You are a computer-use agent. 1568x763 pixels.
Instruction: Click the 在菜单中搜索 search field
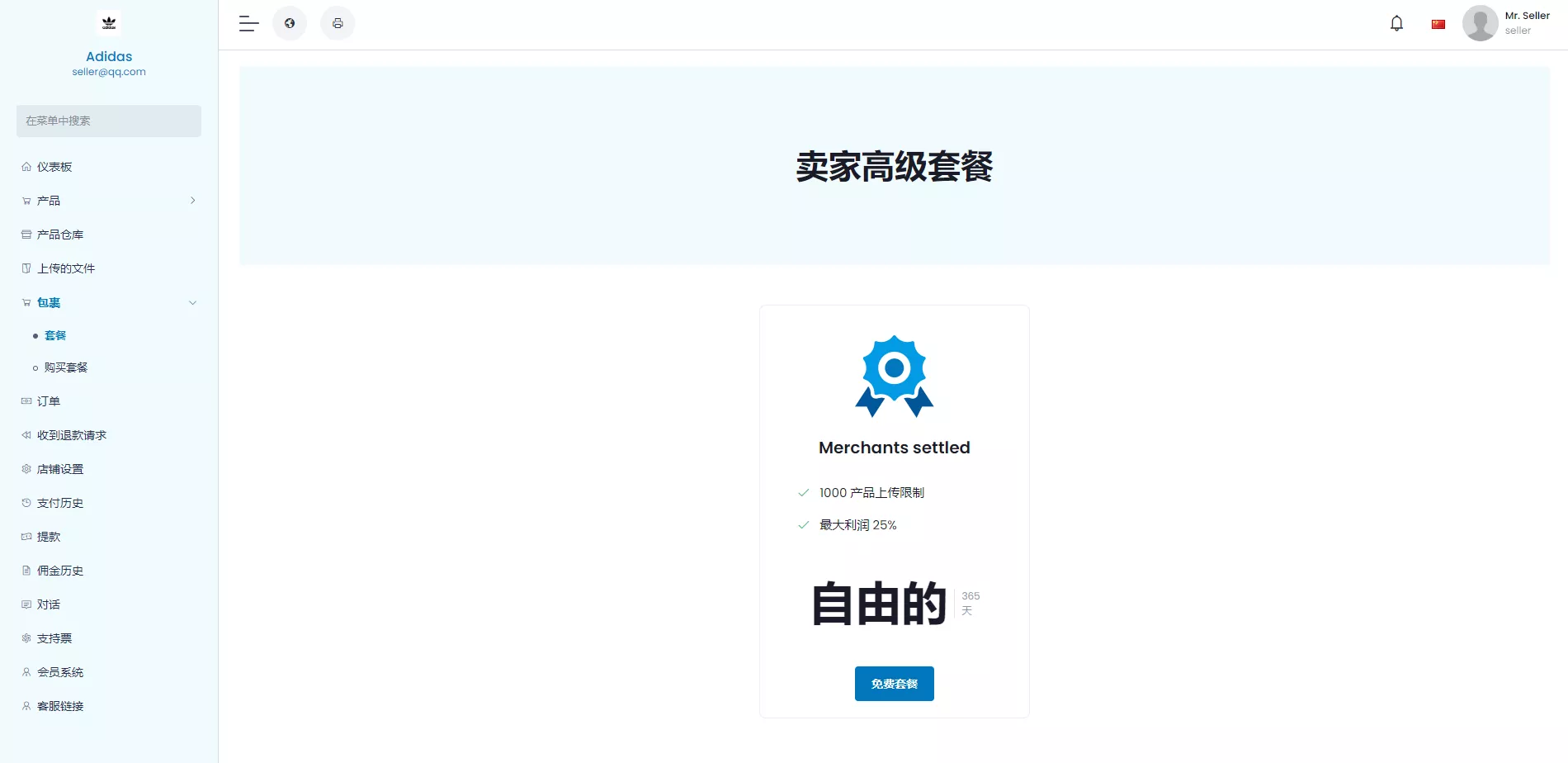pyautogui.click(x=108, y=121)
